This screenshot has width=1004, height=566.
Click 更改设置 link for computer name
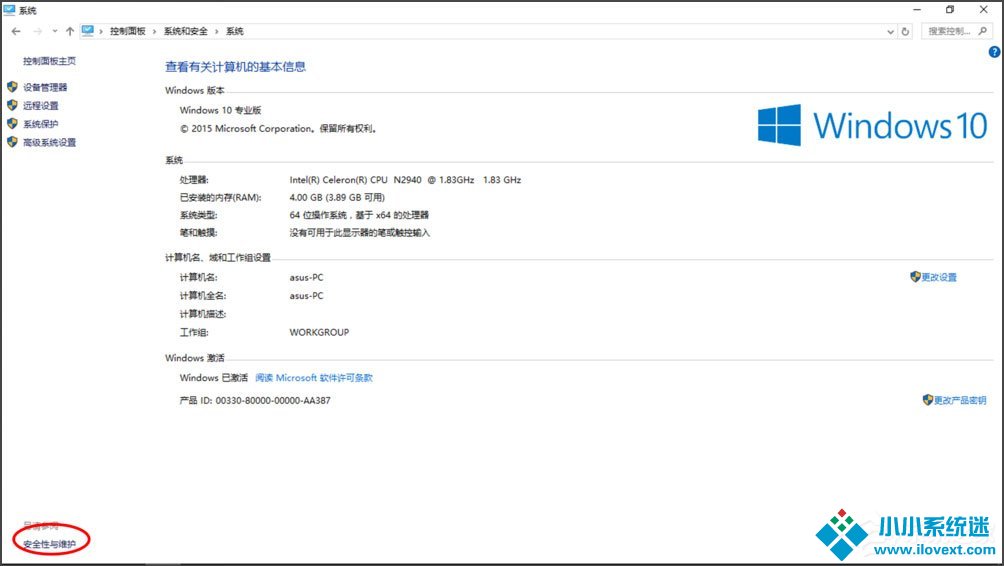pos(939,277)
